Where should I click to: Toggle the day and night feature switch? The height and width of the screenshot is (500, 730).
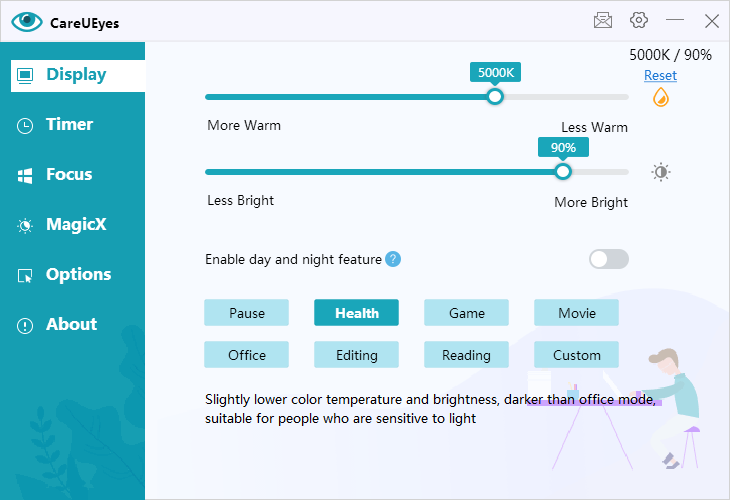tap(608, 259)
